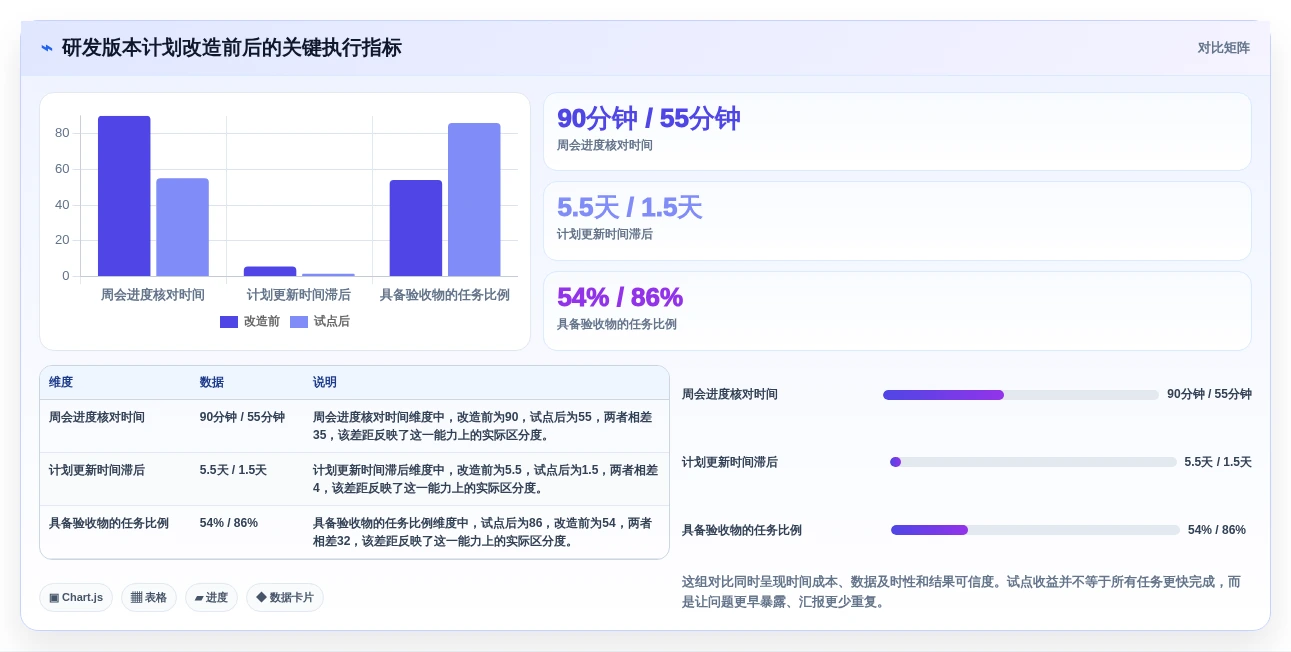Click the 周会进度核对时间 caption in top data card
1291x652 pixels.
605,146
